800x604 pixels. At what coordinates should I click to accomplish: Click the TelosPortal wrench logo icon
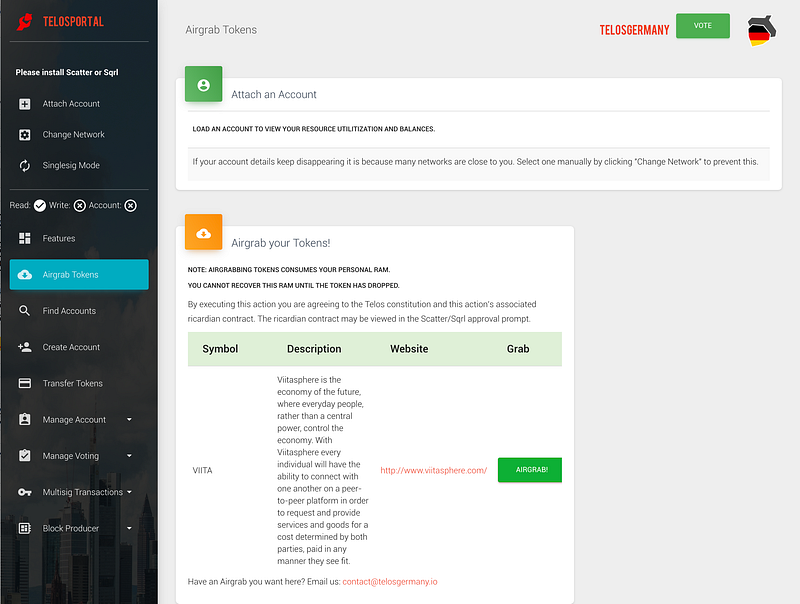pos(24,21)
